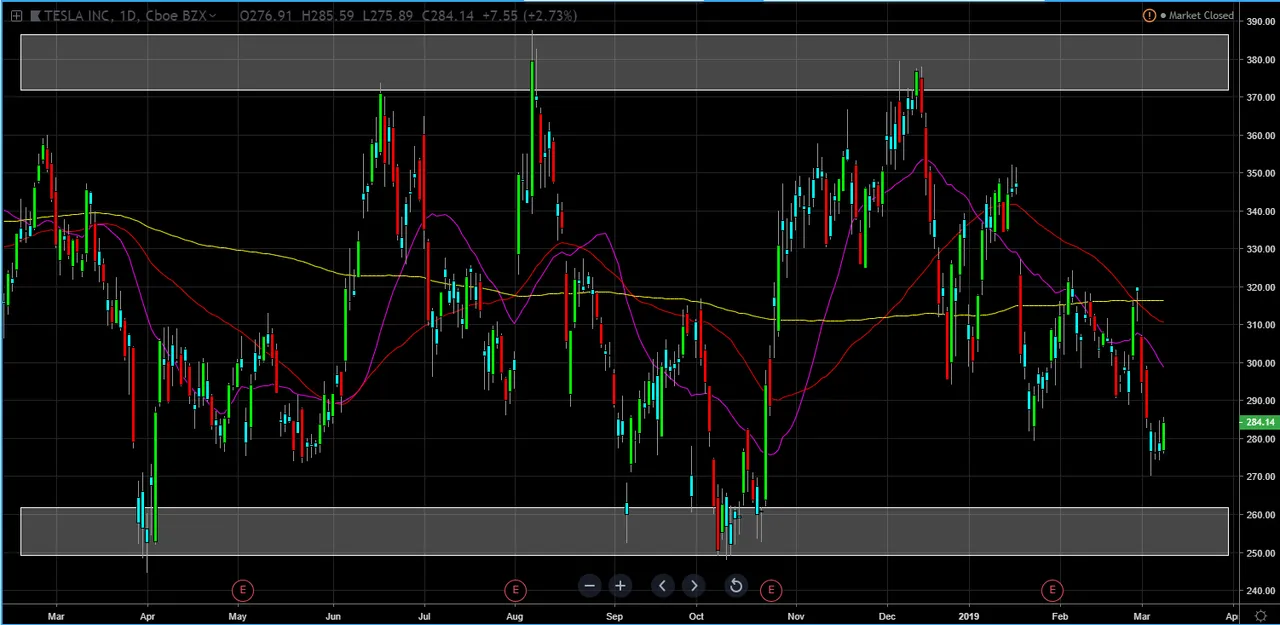Click the flag icon beside TESLA INC
The image size is (1280, 625).
[35, 15]
